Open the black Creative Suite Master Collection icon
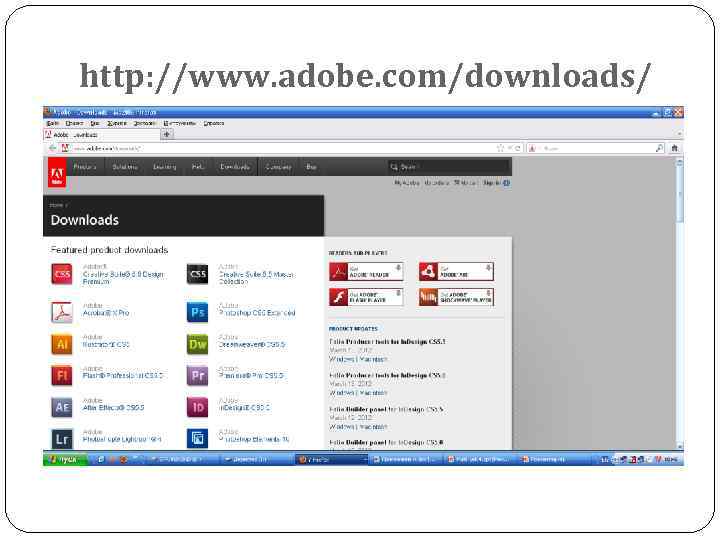 (x=197, y=274)
